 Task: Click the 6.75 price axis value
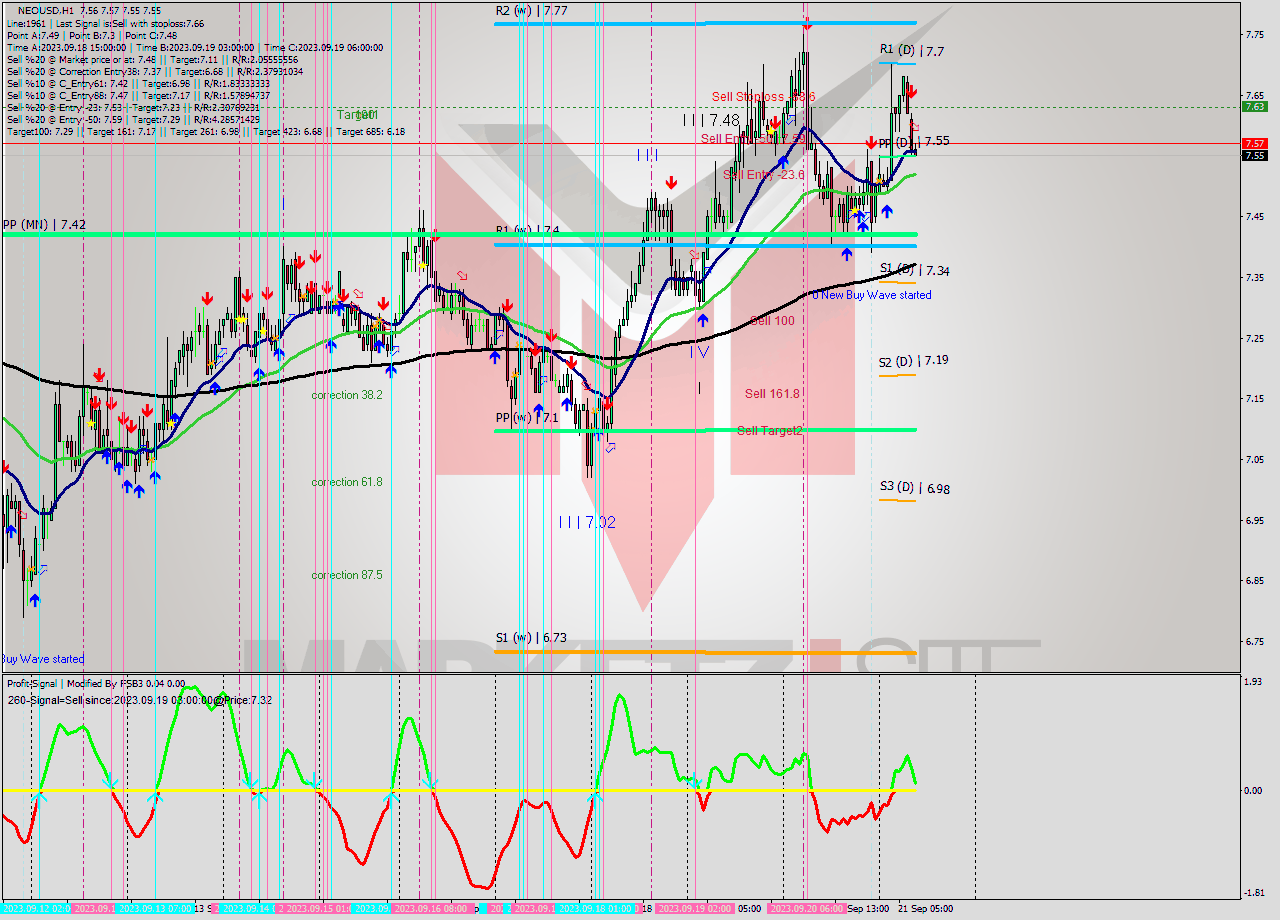click(x=1256, y=641)
